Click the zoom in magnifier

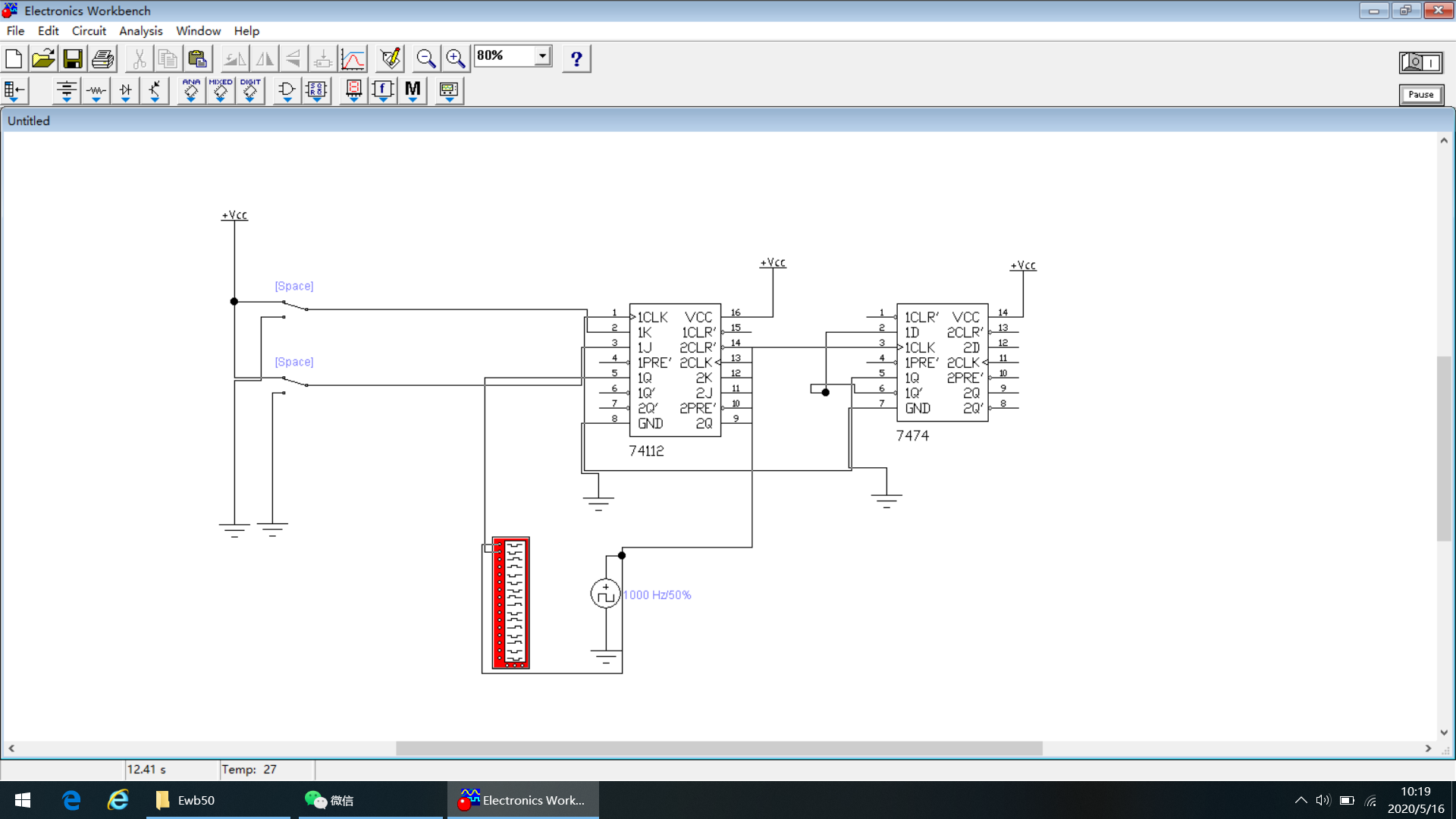pos(455,58)
